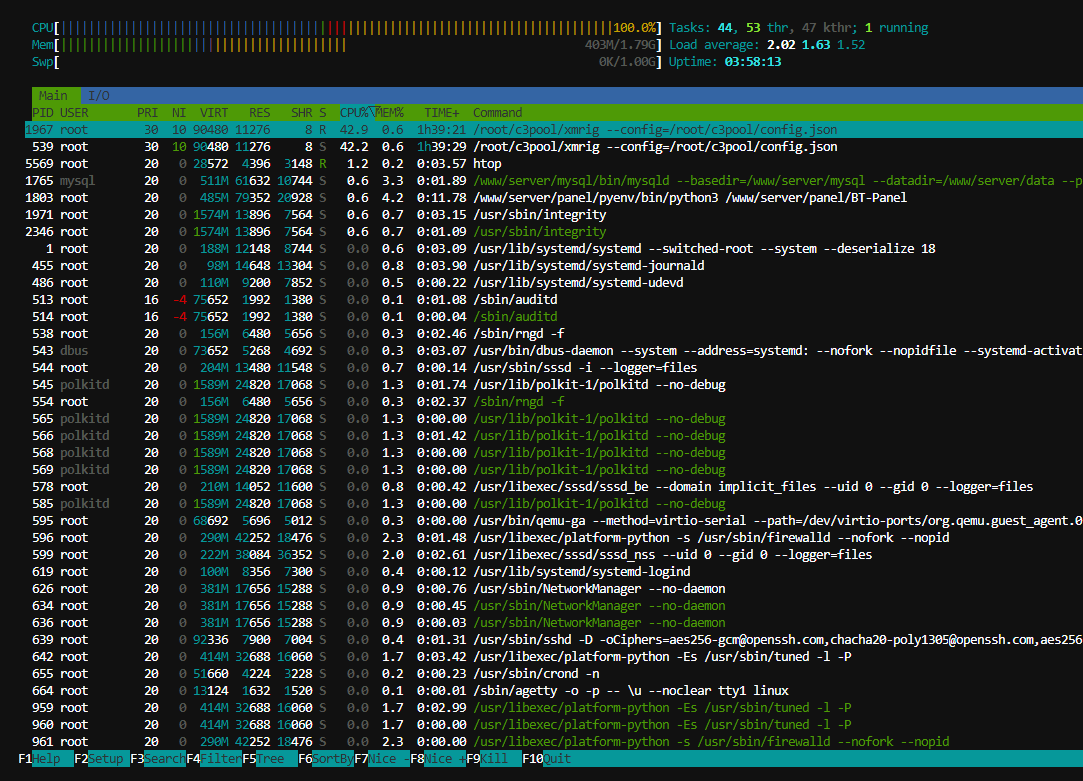
Task: Select the htop process row
Action: (554, 164)
